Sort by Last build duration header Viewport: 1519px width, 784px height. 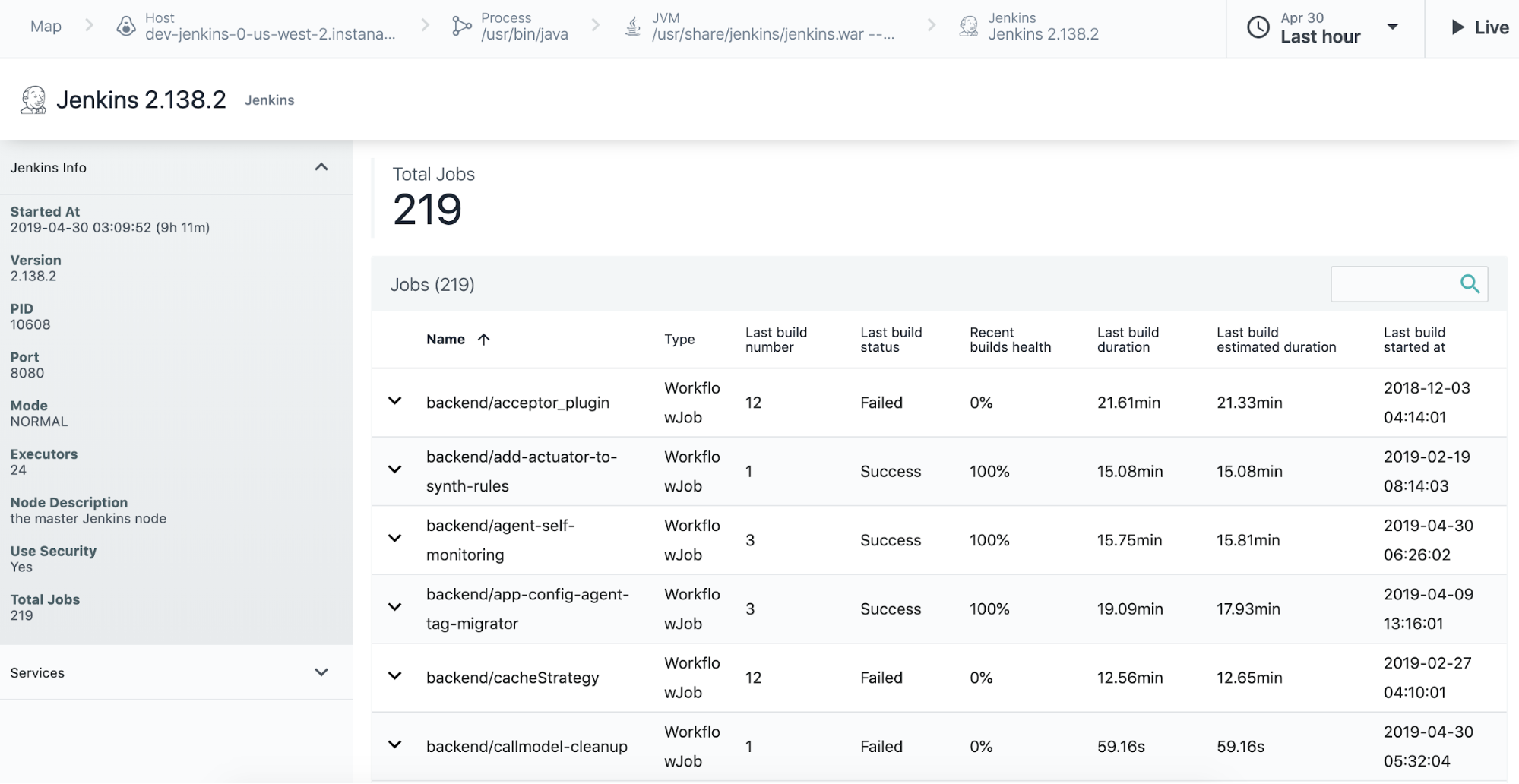pos(1128,340)
